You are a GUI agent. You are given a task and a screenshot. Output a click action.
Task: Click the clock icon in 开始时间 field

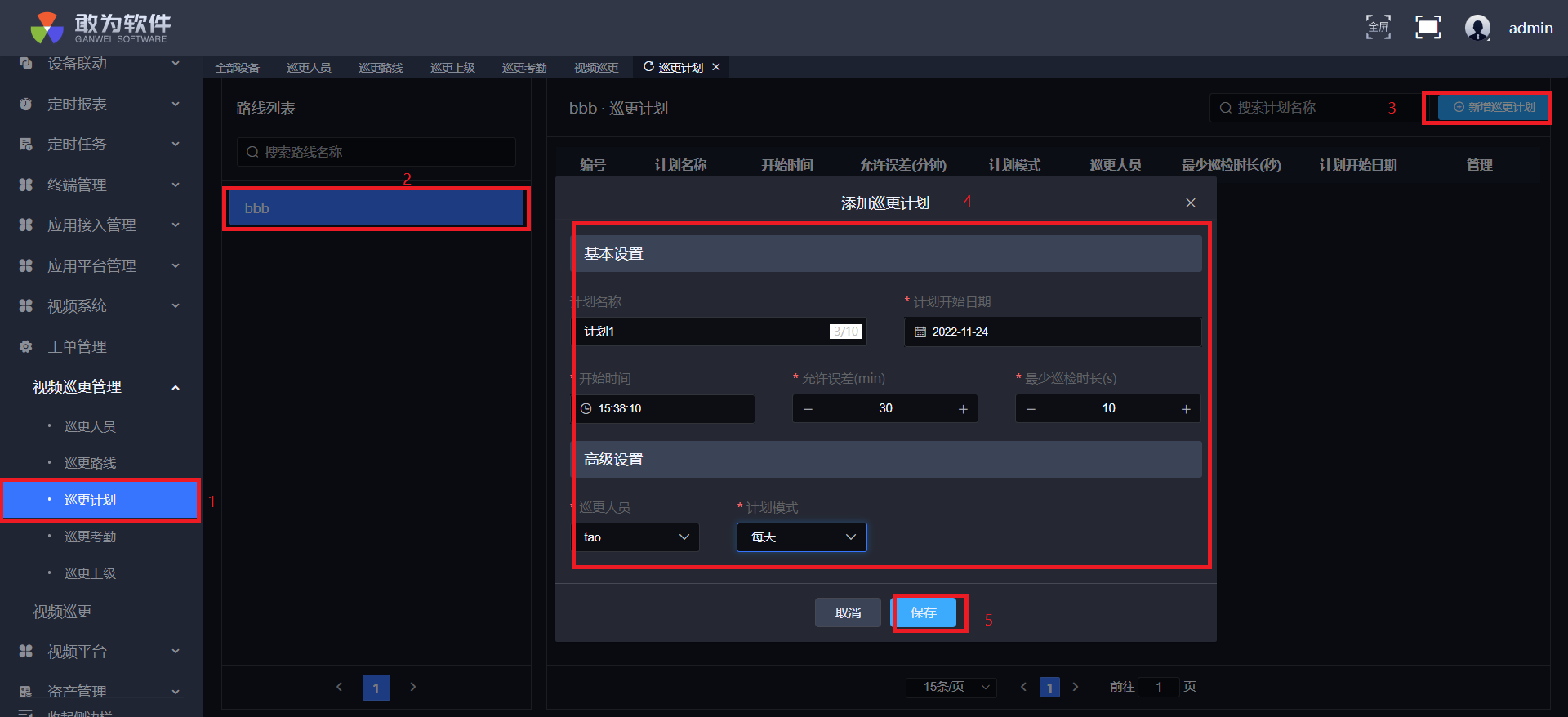click(x=586, y=408)
